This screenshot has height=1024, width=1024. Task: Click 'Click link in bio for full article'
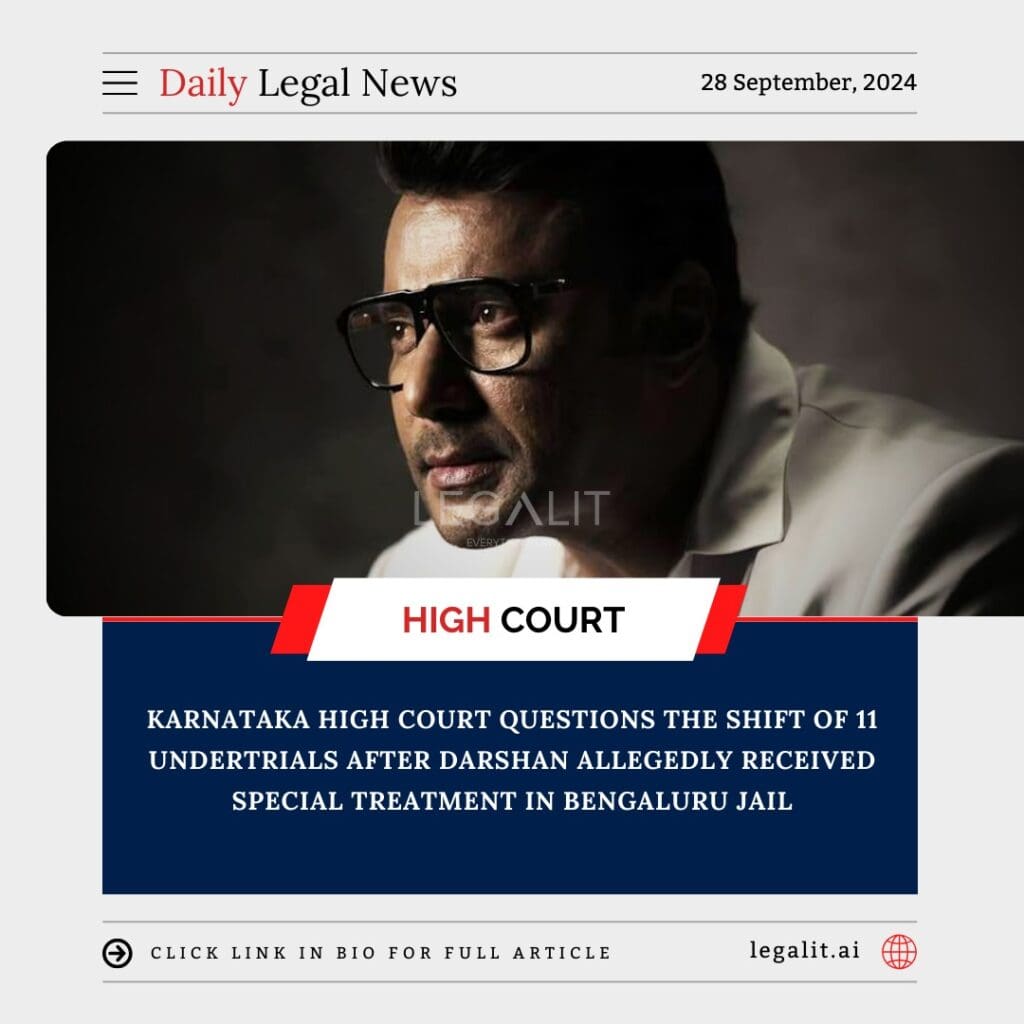381,953
